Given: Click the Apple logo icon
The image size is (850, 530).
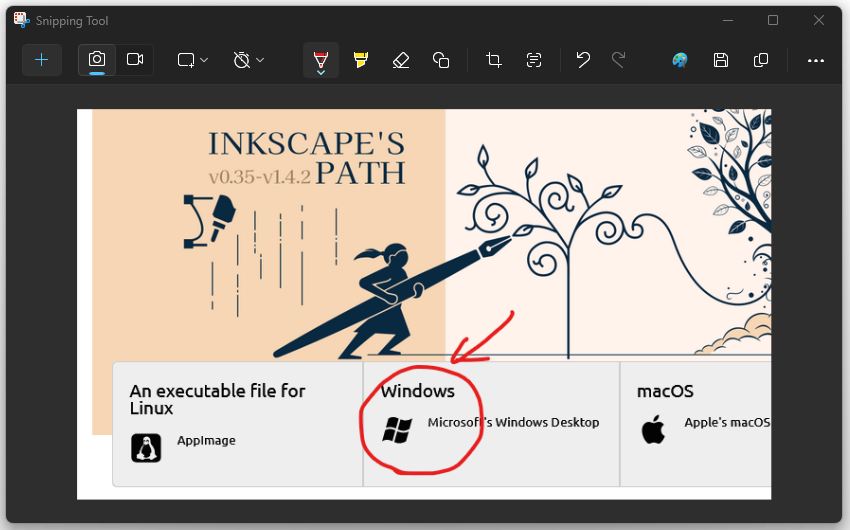Looking at the screenshot, I should coord(653,430).
